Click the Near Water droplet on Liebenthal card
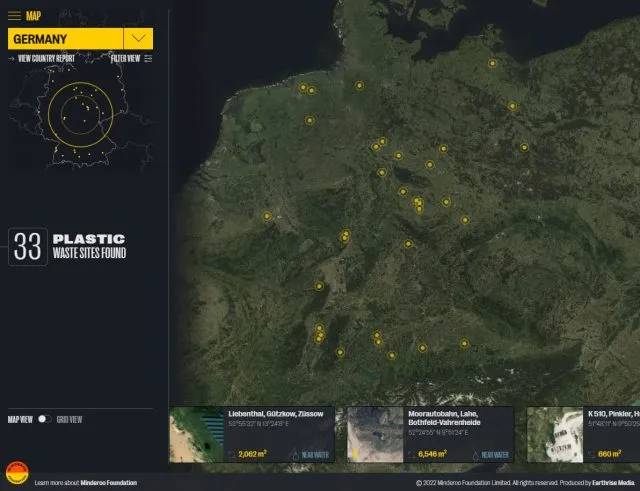The width and height of the screenshot is (640, 491). pyautogui.click(x=296, y=455)
